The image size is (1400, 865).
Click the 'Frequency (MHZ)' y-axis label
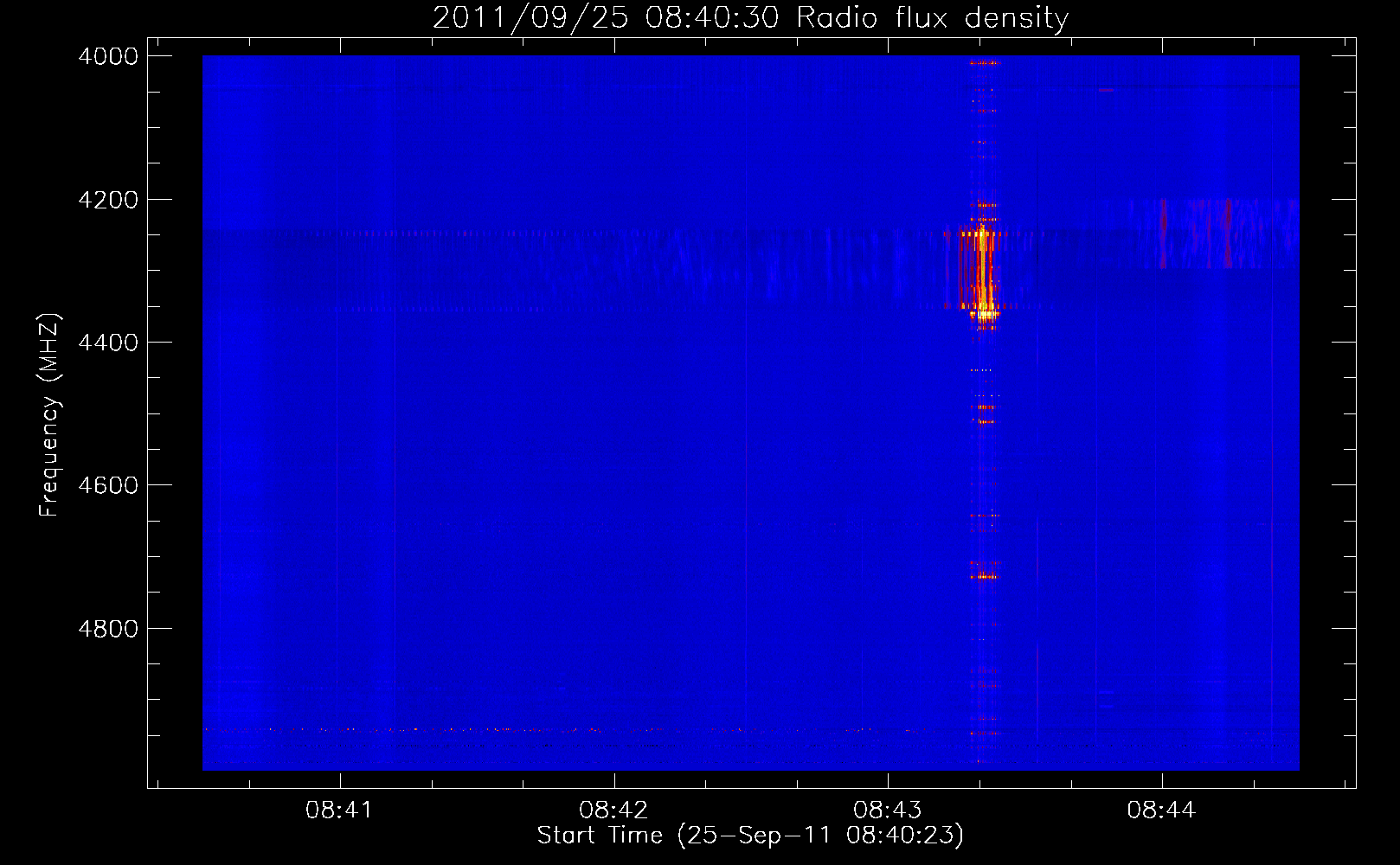click(49, 415)
